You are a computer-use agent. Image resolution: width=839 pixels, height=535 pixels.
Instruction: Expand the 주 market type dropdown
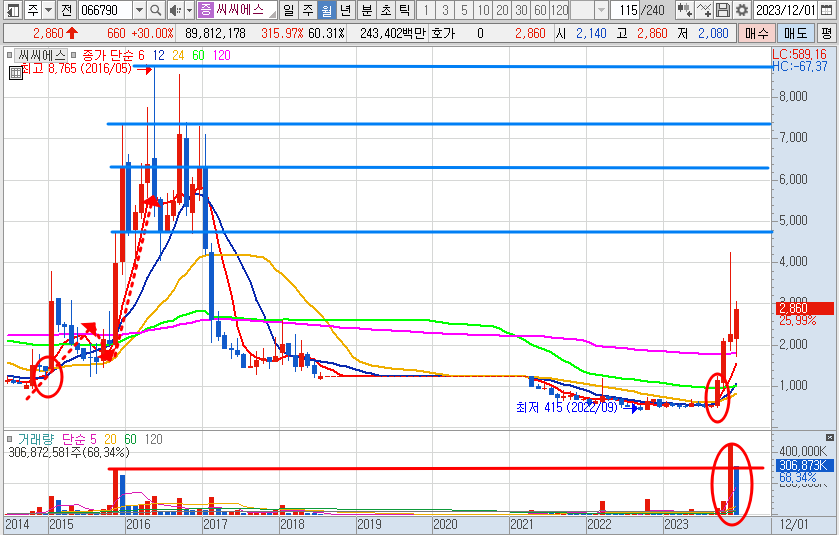49,10
